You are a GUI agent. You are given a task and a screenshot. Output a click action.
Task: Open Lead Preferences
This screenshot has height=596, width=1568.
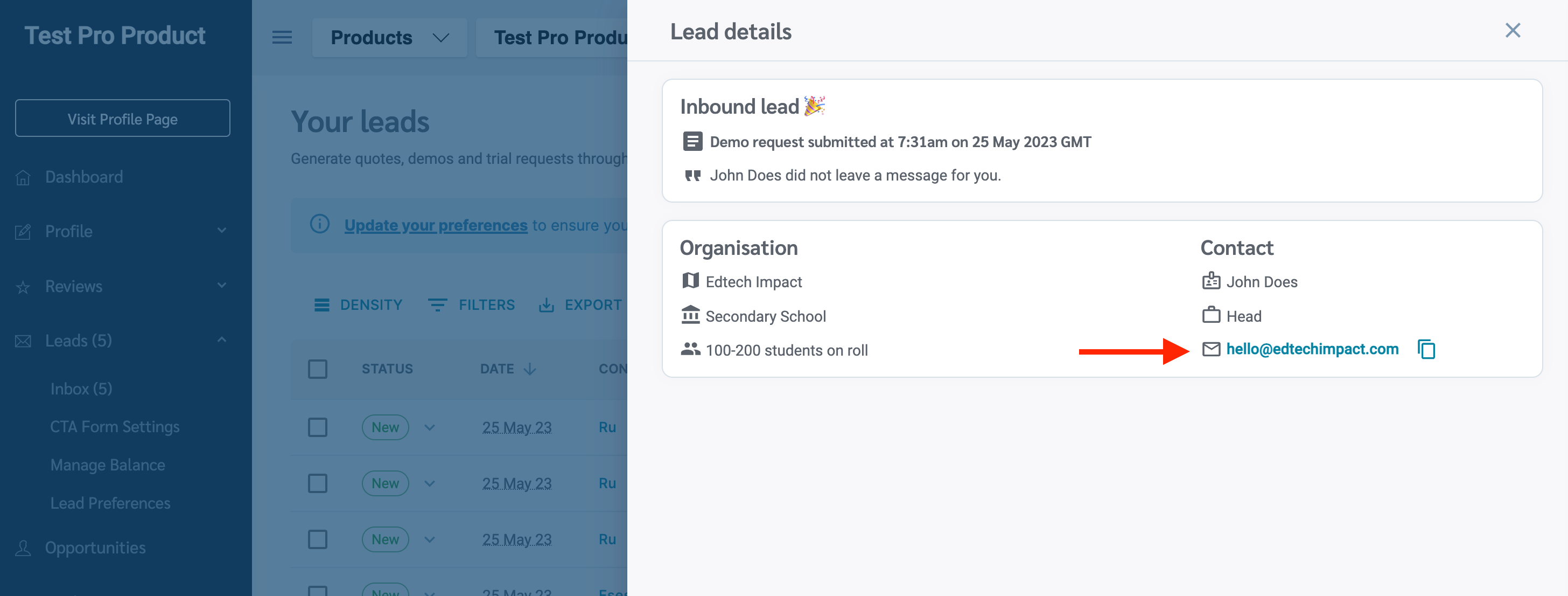[x=110, y=503]
